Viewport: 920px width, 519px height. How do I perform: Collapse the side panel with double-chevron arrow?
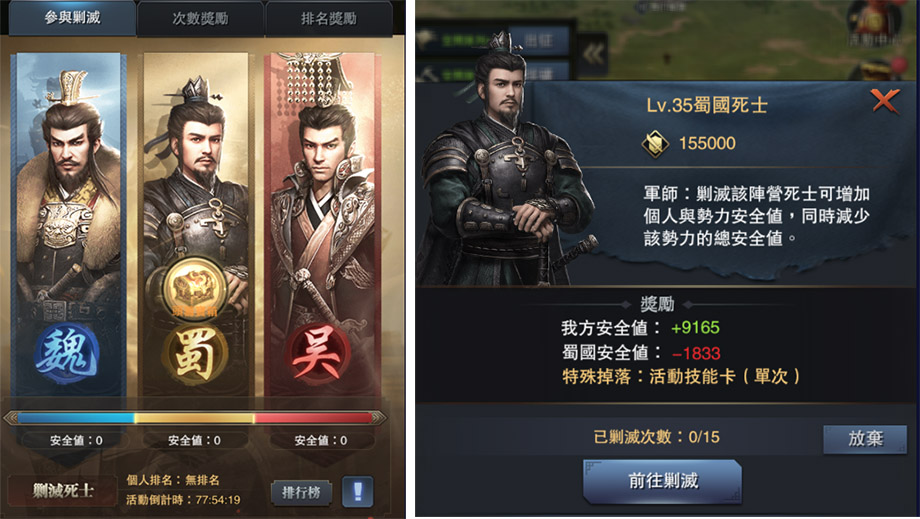[593, 54]
